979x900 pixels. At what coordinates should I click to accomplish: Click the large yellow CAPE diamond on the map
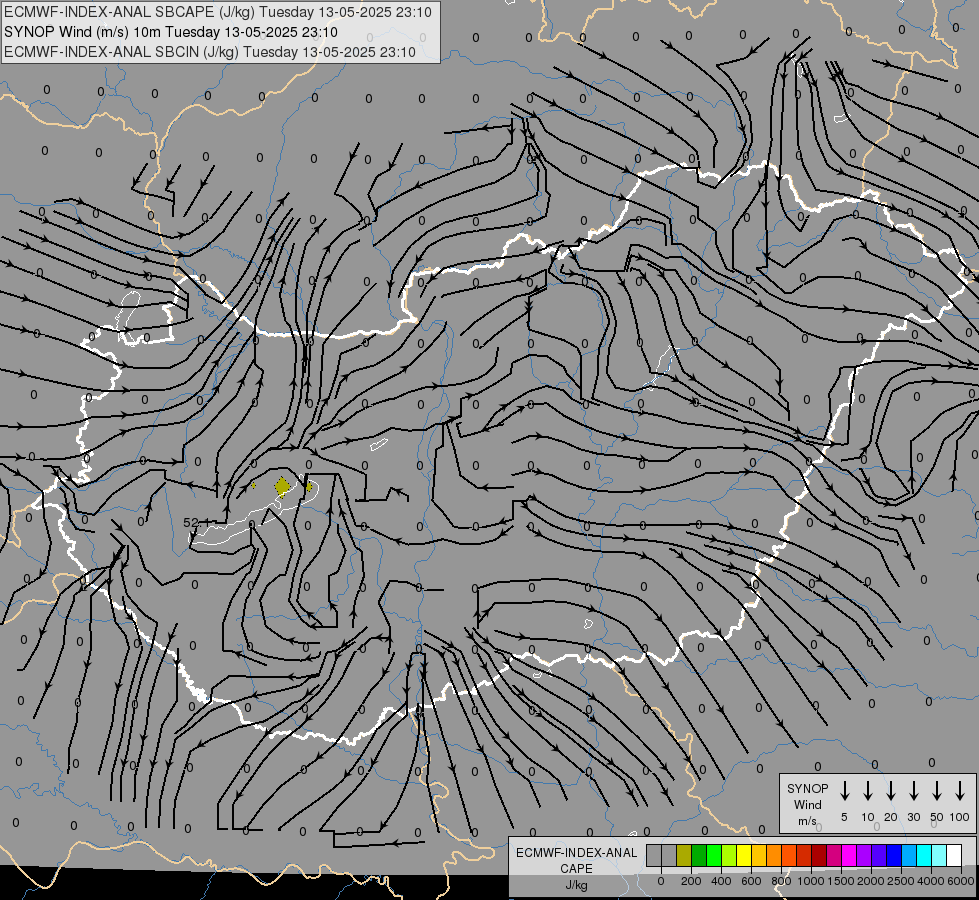point(283,487)
